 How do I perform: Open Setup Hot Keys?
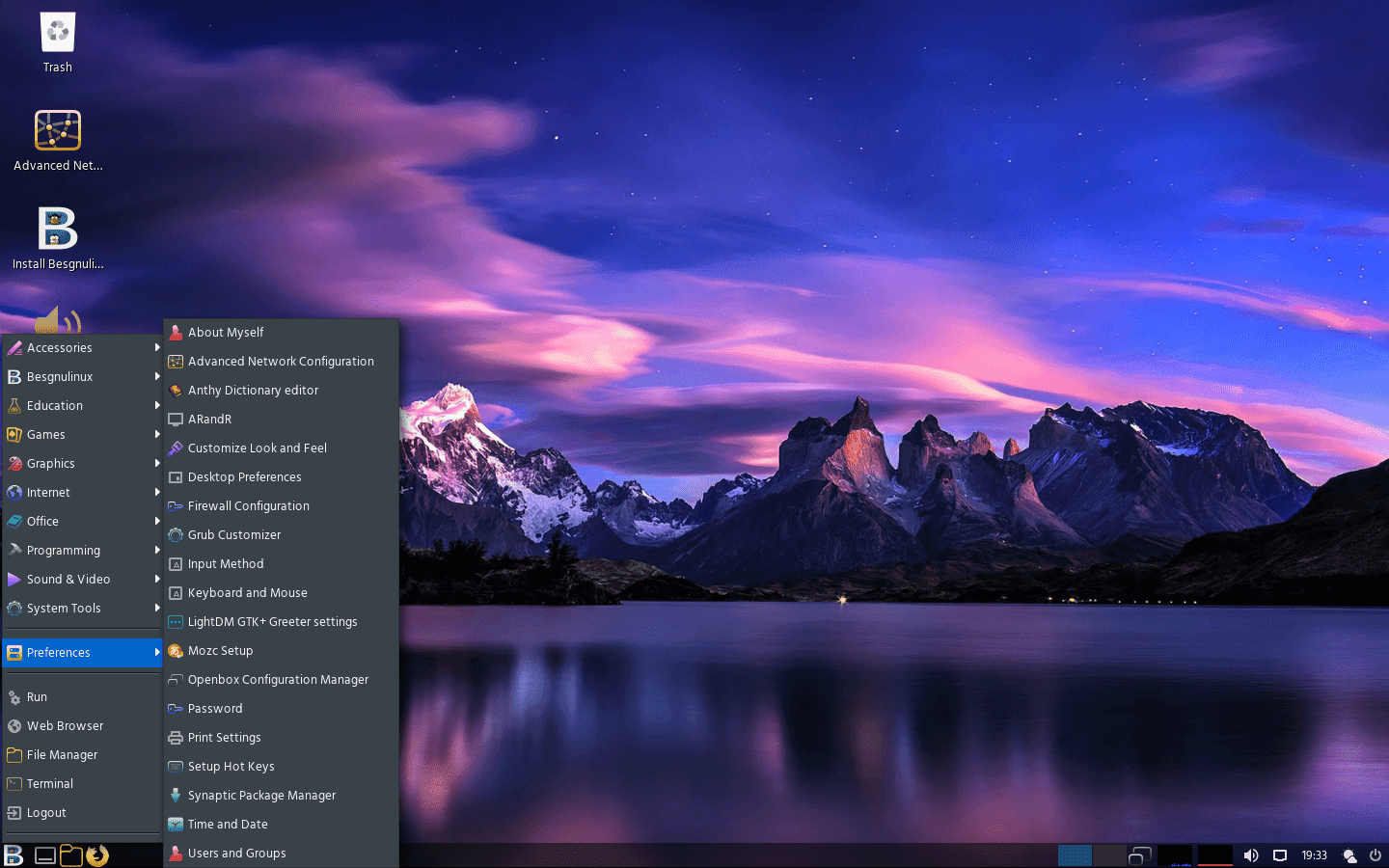pyautogui.click(x=282, y=767)
